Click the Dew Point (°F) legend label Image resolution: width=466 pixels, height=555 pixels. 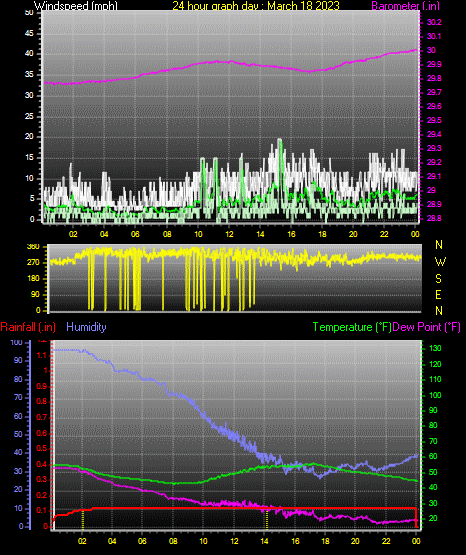[x=426, y=327]
